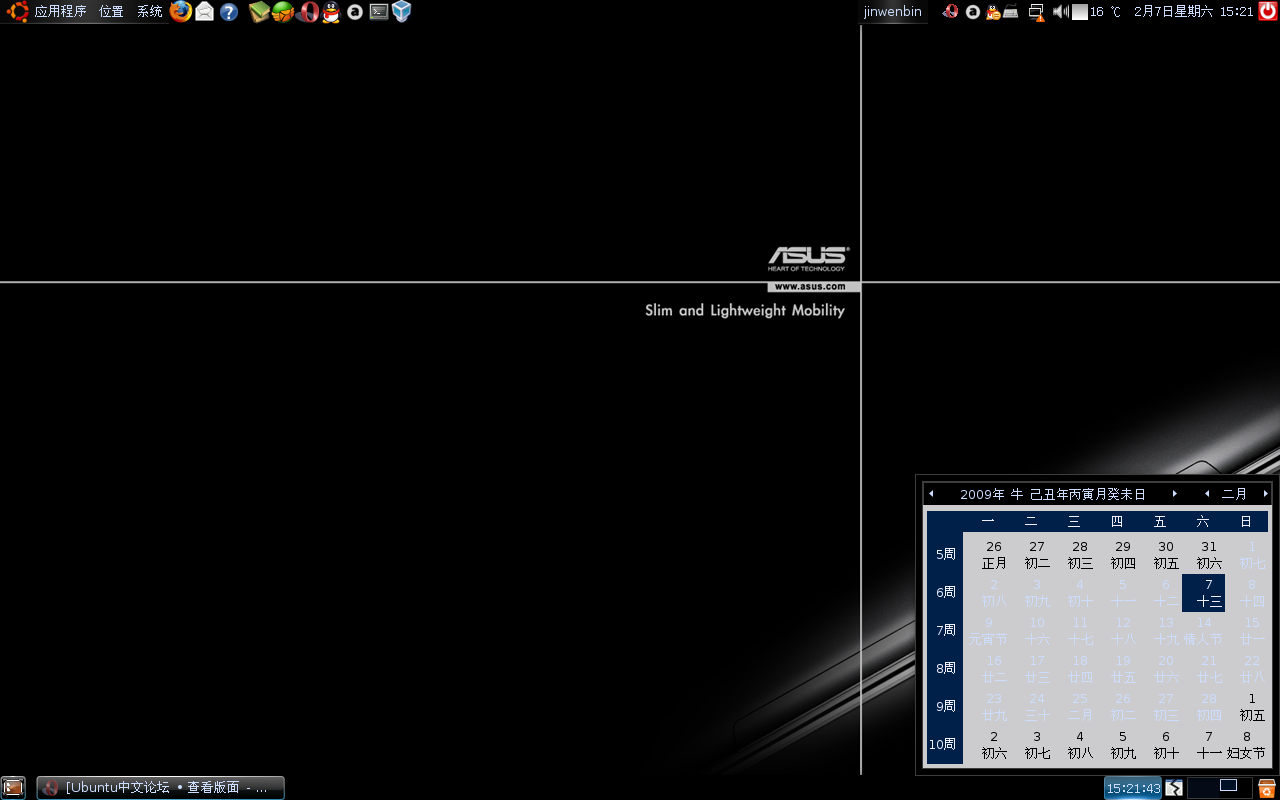The width and height of the screenshot is (1280, 800).
Task: Click the Ubuntu logo in the panel
Action: [16, 12]
